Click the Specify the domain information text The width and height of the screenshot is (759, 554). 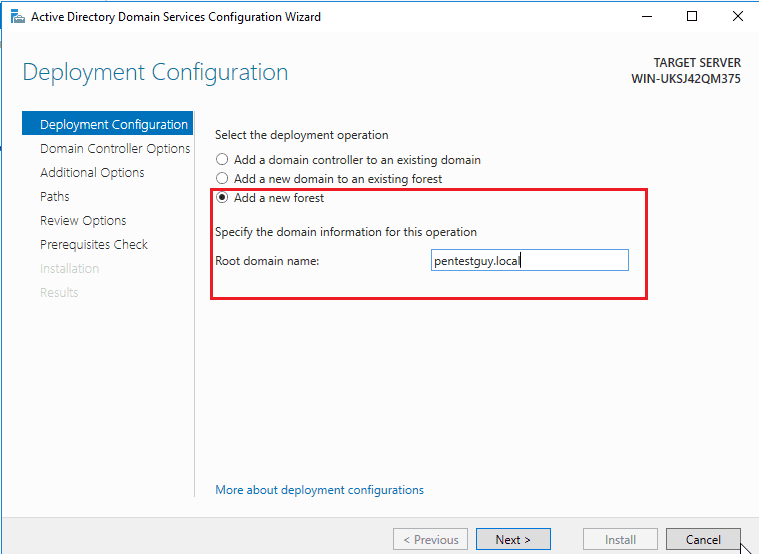click(346, 232)
